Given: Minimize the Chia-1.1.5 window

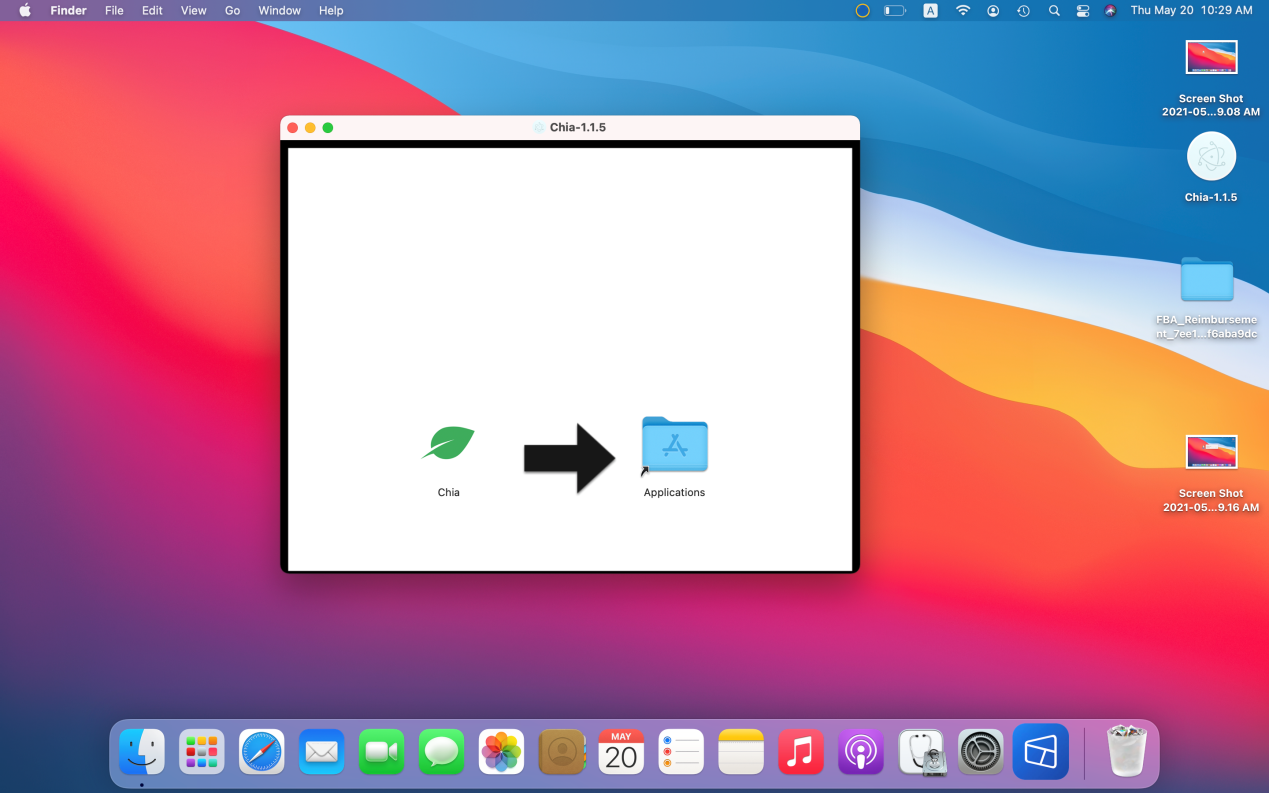Looking at the screenshot, I should 310,127.
